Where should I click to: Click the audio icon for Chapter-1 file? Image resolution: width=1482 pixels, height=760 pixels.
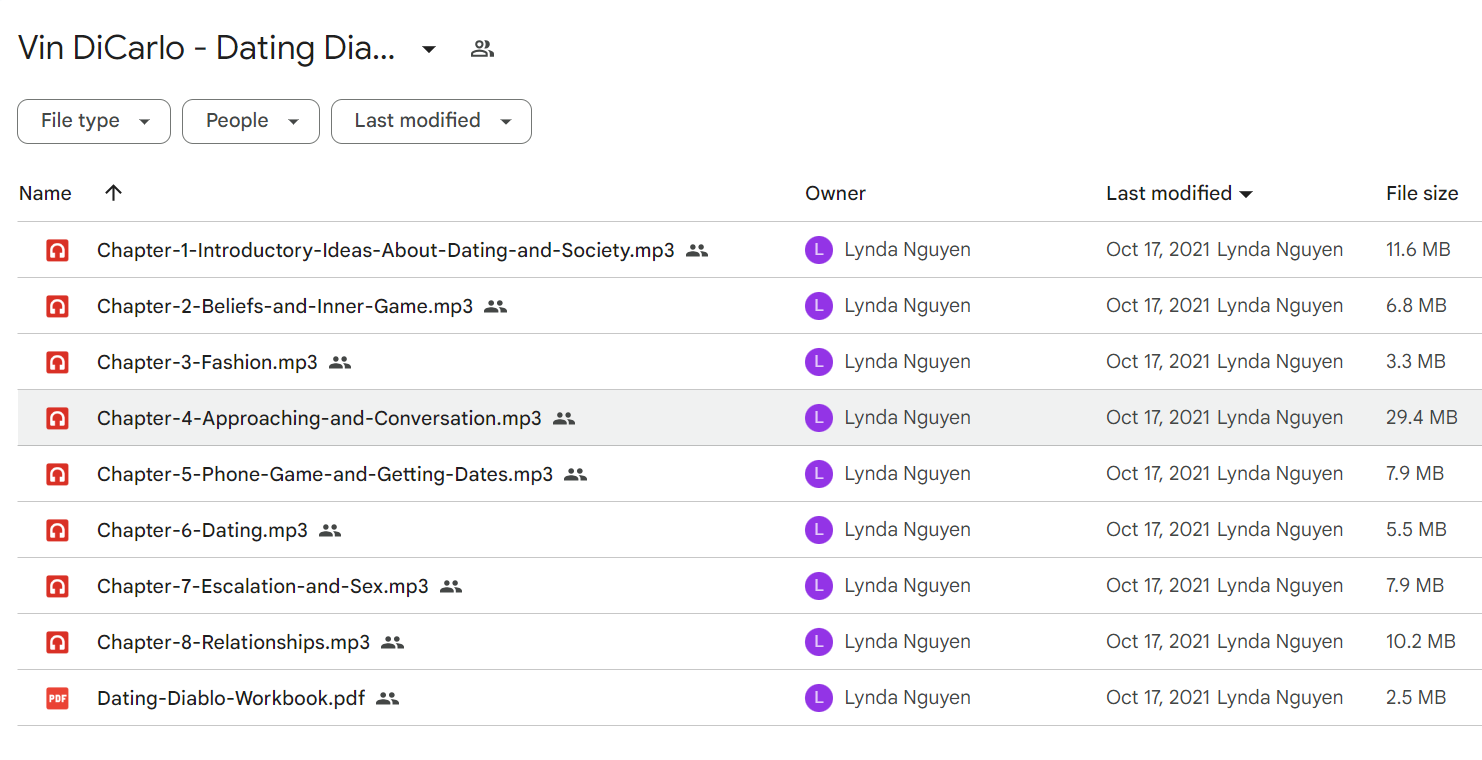click(57, 251)
